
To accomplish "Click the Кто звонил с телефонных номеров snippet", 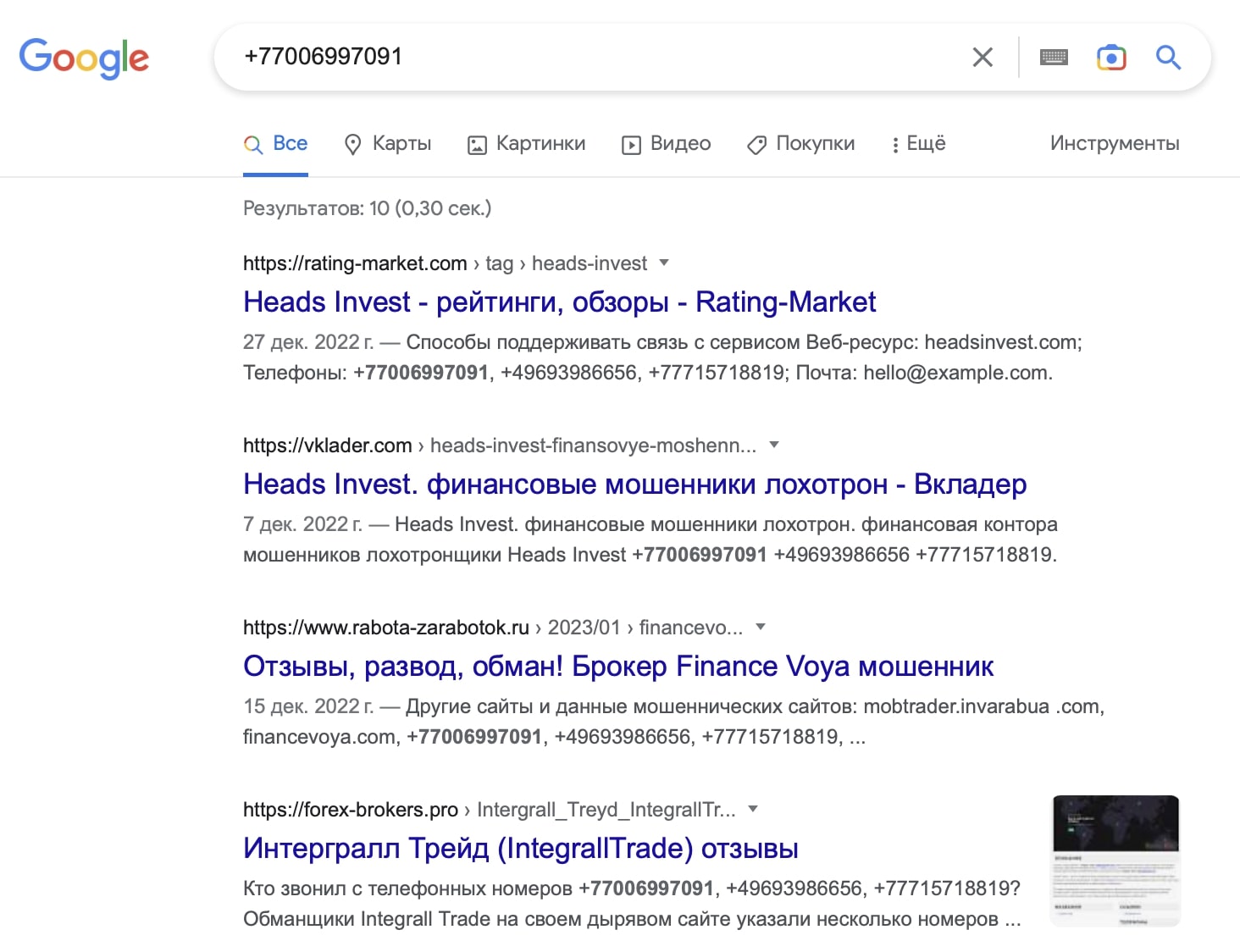I will (x=632, y=904).
